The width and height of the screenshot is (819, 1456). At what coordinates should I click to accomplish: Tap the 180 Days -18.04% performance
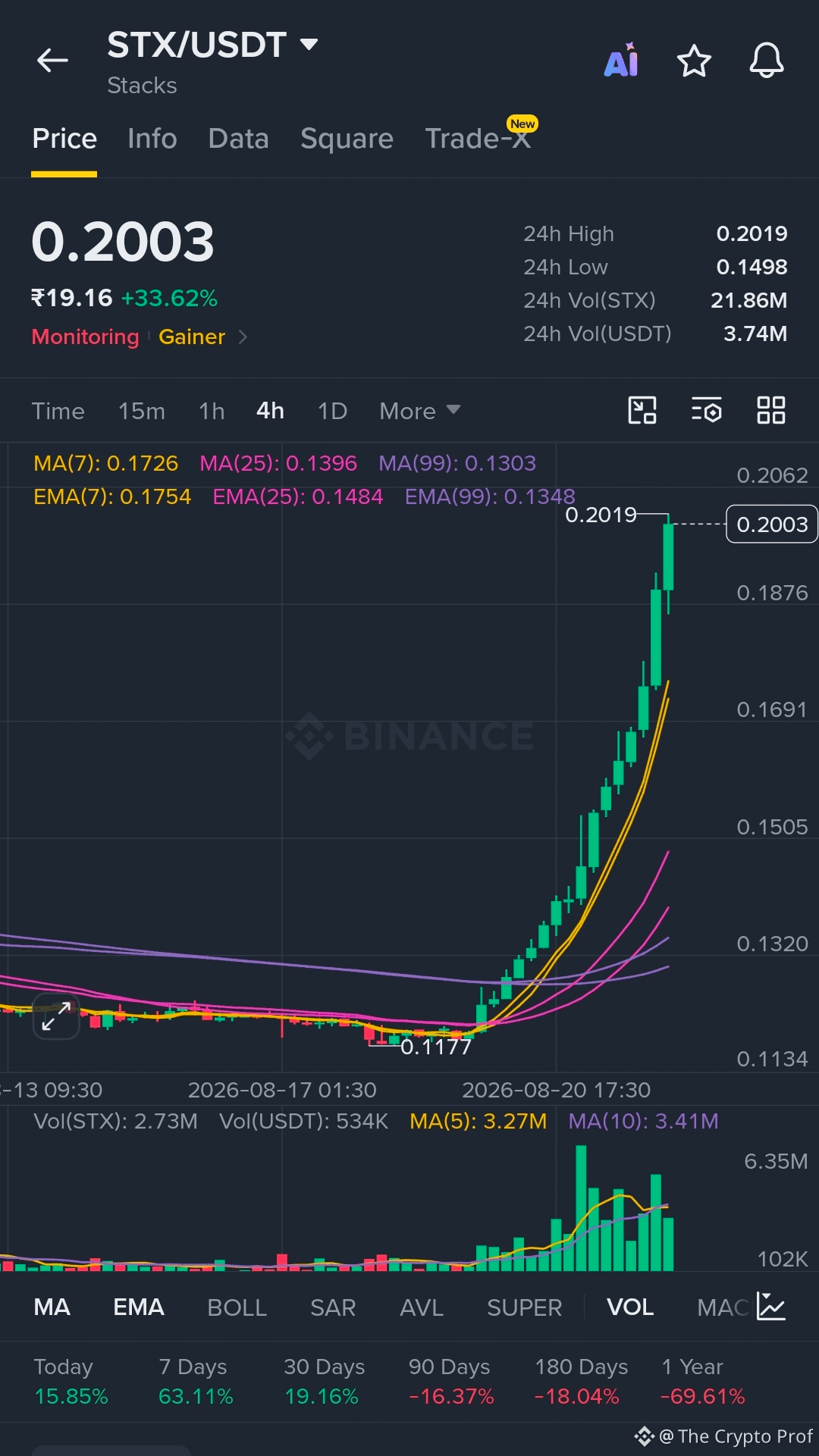580,1381
